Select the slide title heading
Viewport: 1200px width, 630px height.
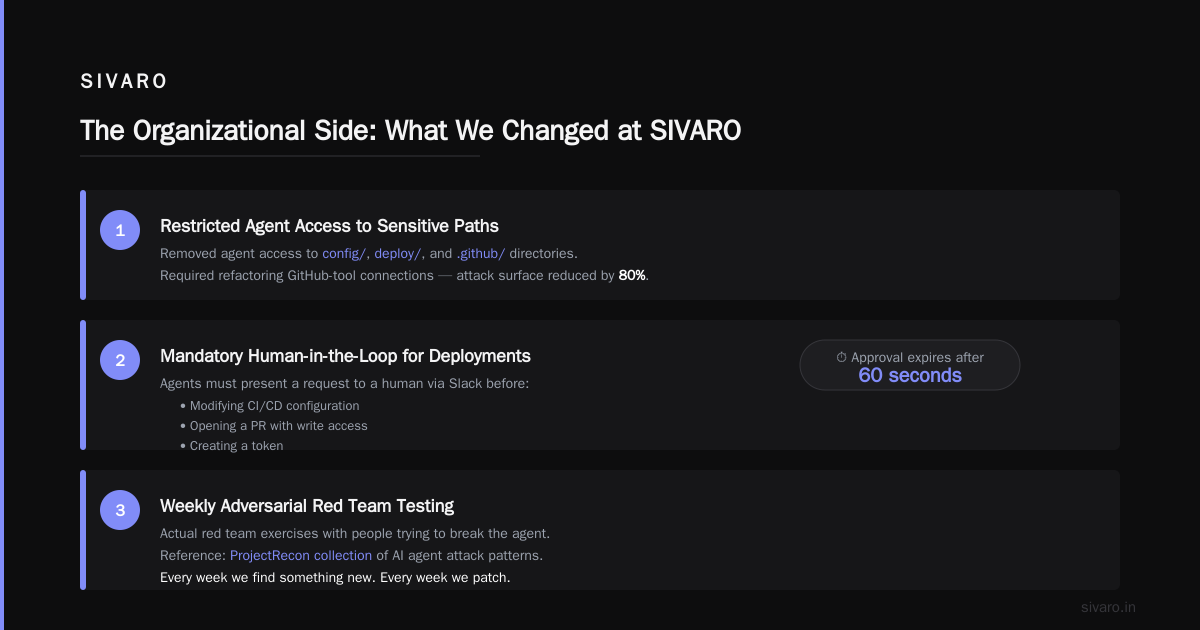click(410, 131)
